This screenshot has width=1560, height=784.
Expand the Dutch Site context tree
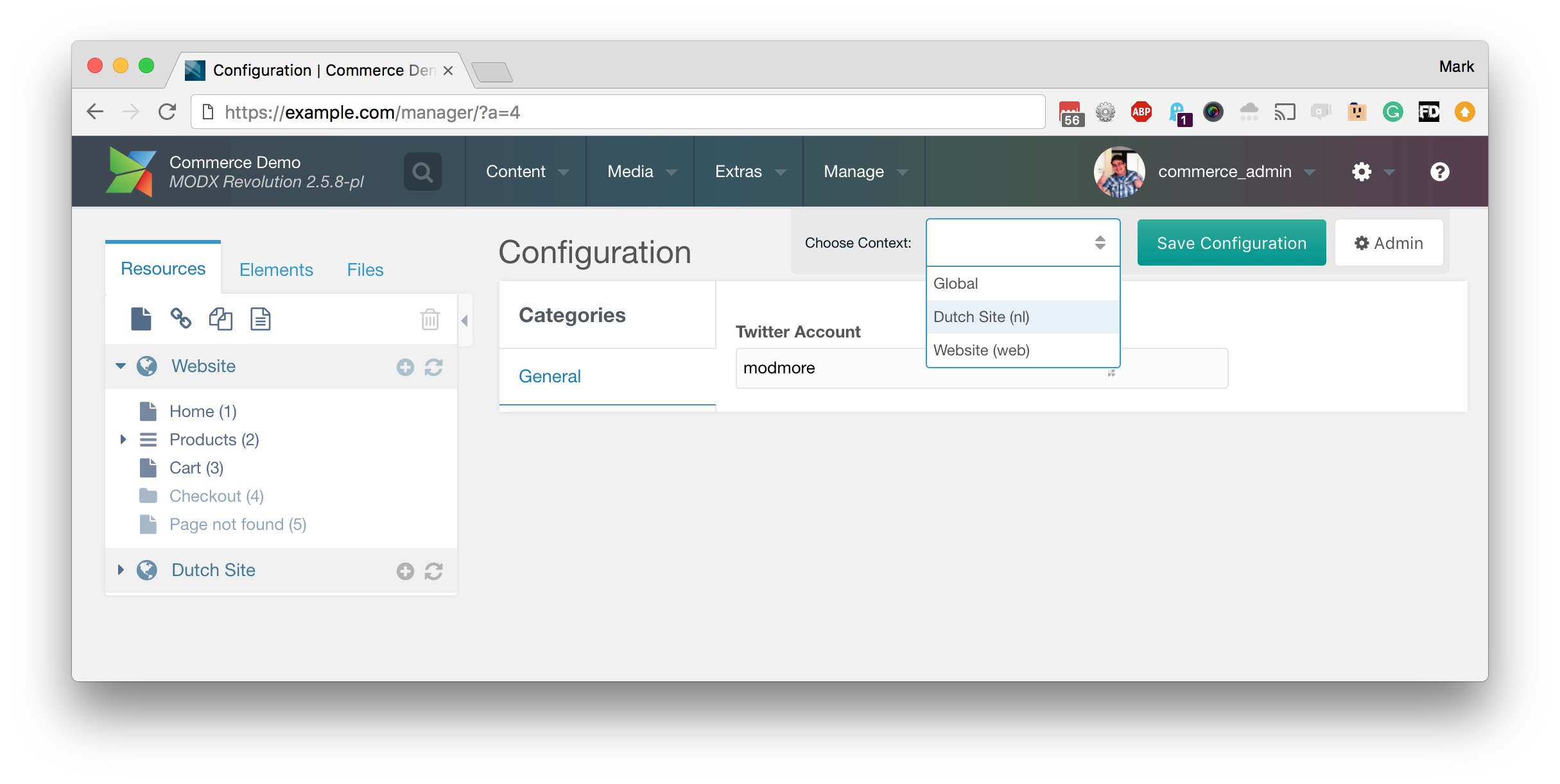[121, 570]
